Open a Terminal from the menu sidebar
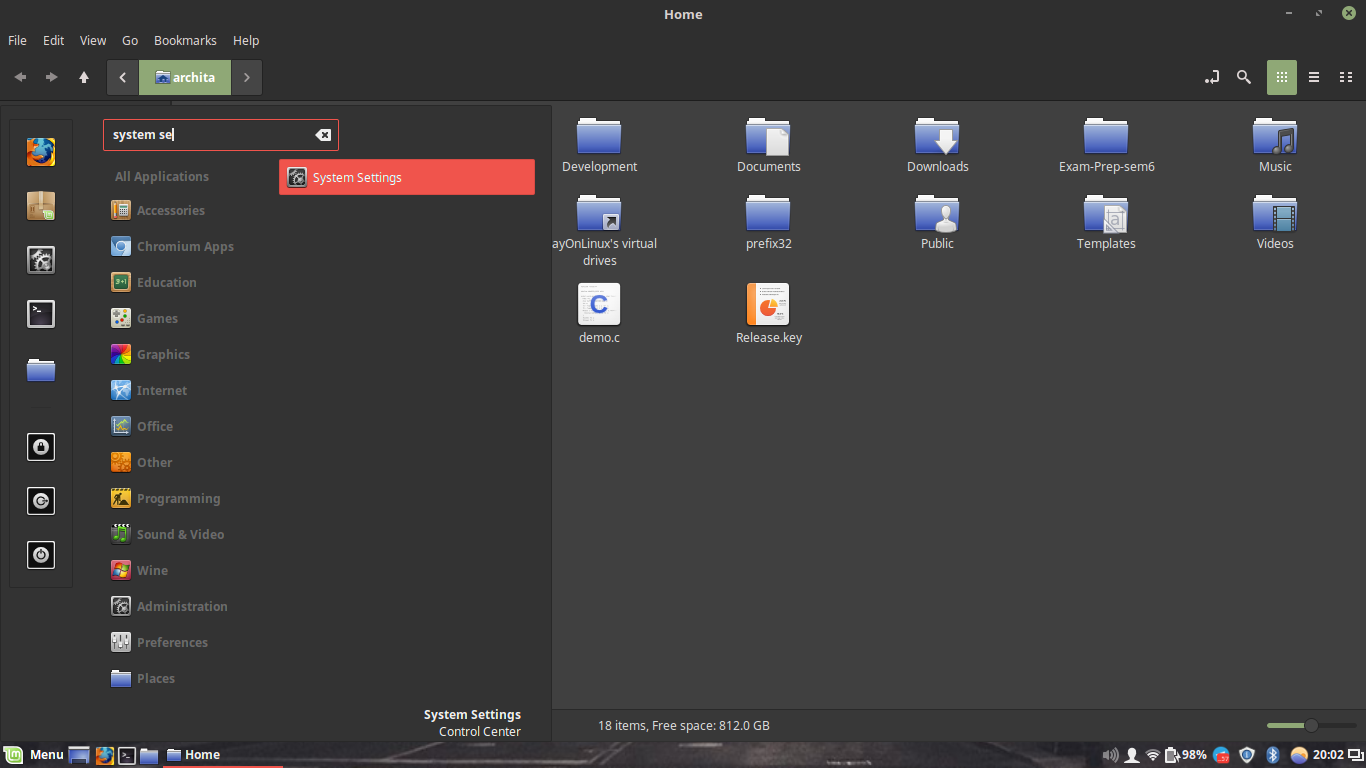The width and height of the screenshot is (1366, 768). coord(41,313)
